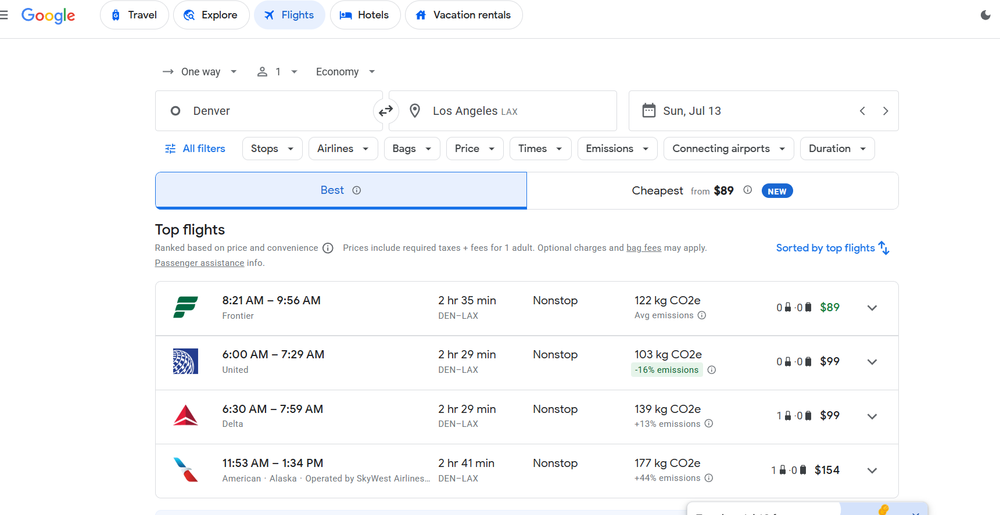Open the Airlines filter dropdown
The image size is (1000, 515).
pos(343,149)
